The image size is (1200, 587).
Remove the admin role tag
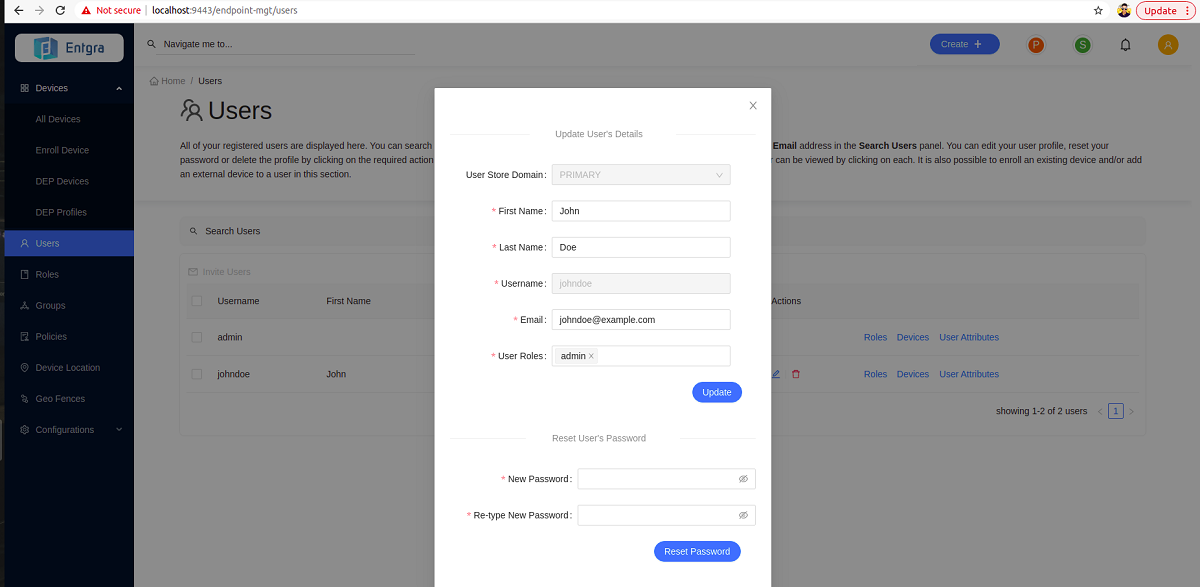pyautogui.click(x=591, y=356)
